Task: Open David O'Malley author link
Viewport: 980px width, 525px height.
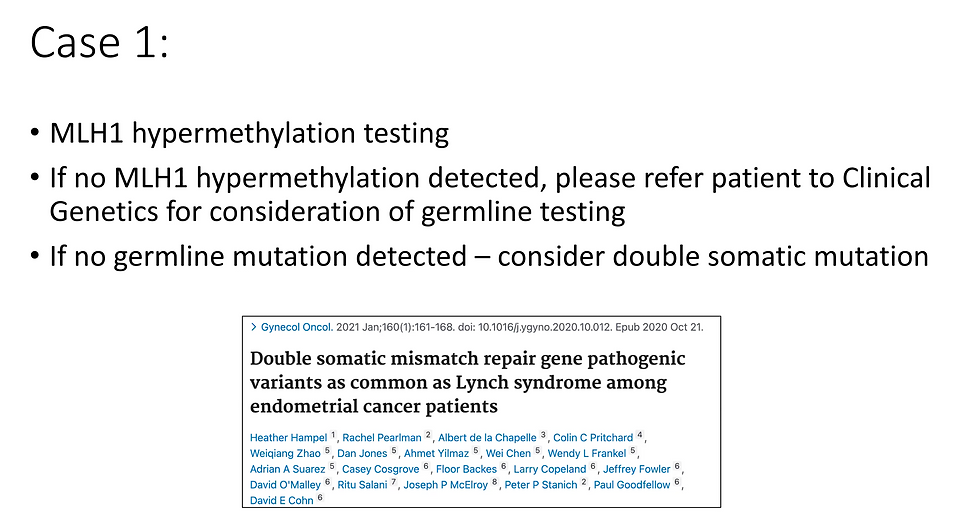Action: tap(286, 484)
